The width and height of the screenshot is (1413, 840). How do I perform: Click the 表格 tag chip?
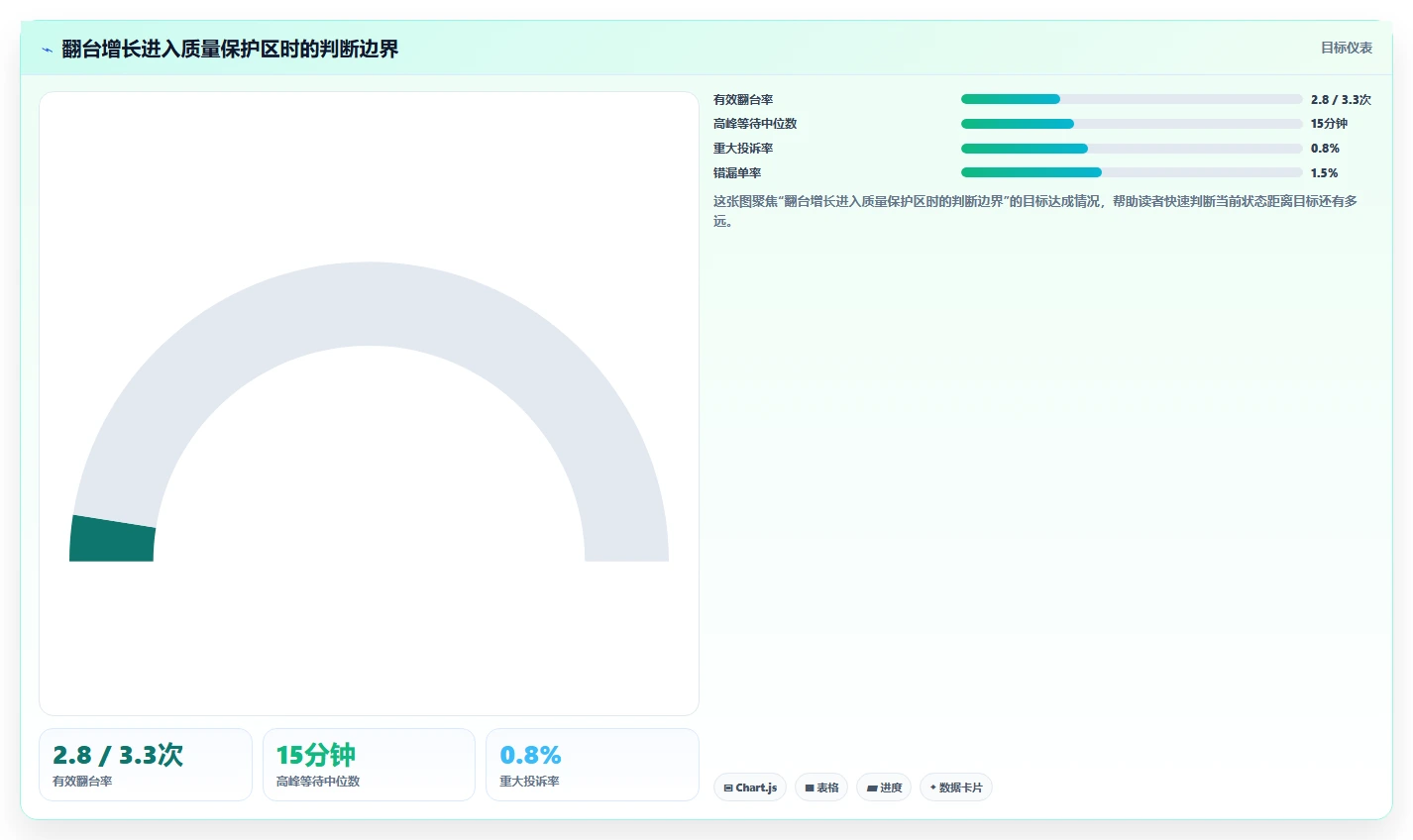pos(821,787)
